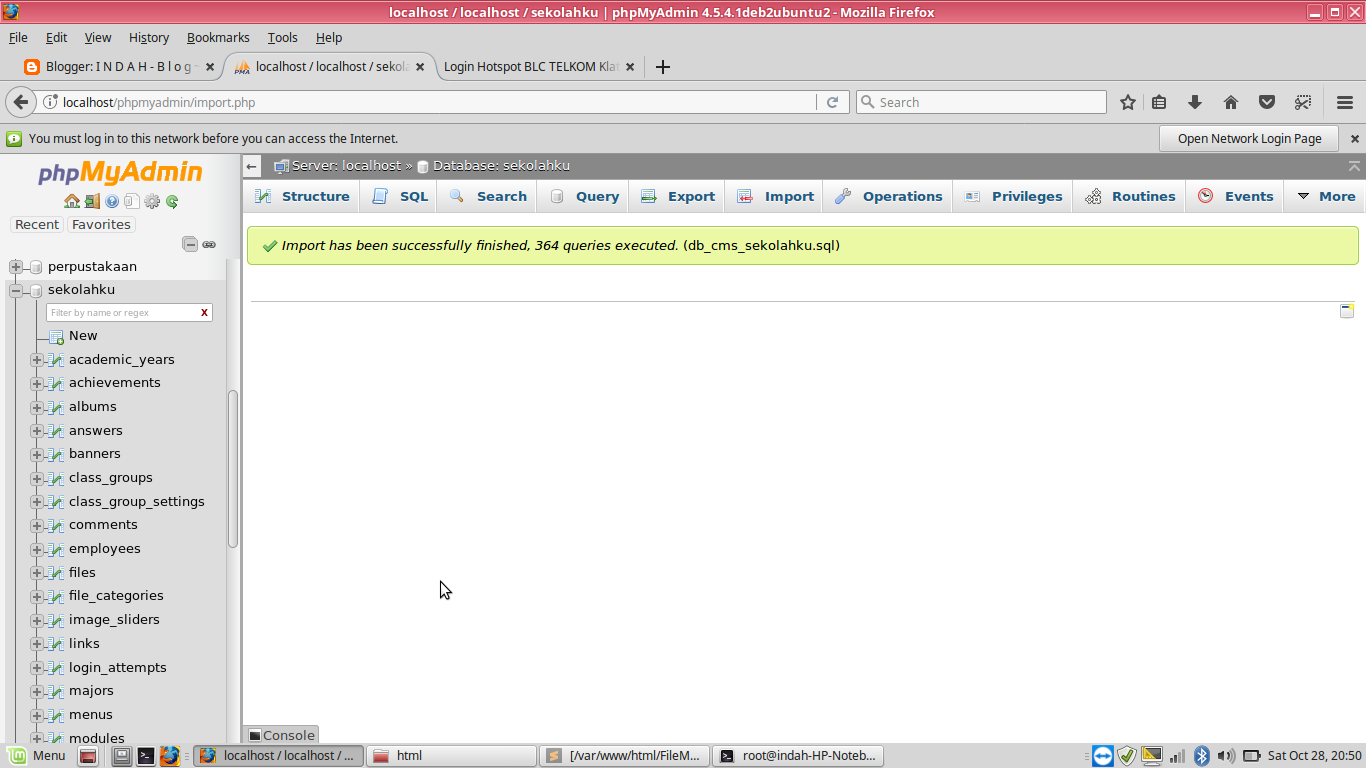Screen dimensions: 1366x768
Task: Collapse the sekolahku database tree
Action: pos(14,289)
